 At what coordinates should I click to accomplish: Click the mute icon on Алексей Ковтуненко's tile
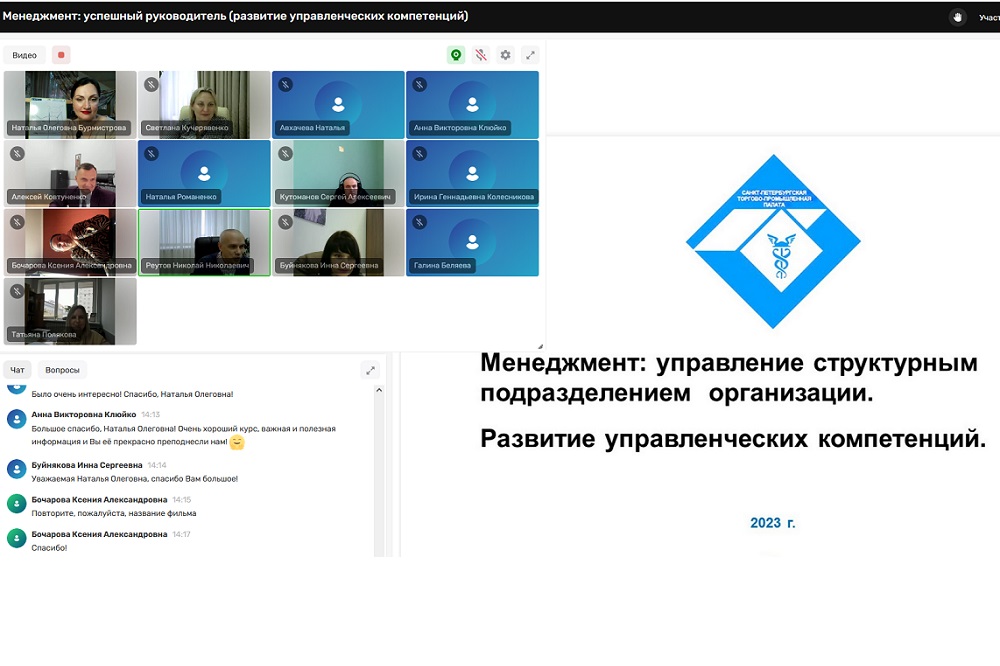click(x=15, y=155)
